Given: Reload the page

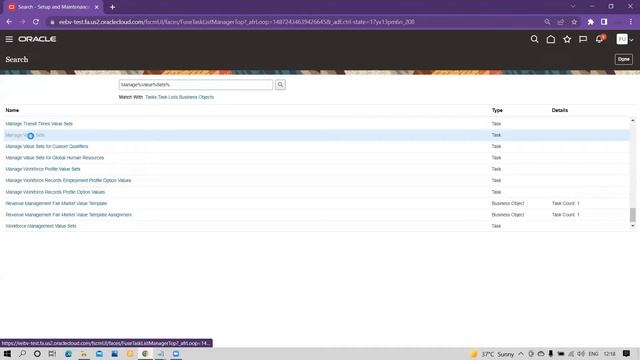Looking at the screenshot, I should point(36,22).
